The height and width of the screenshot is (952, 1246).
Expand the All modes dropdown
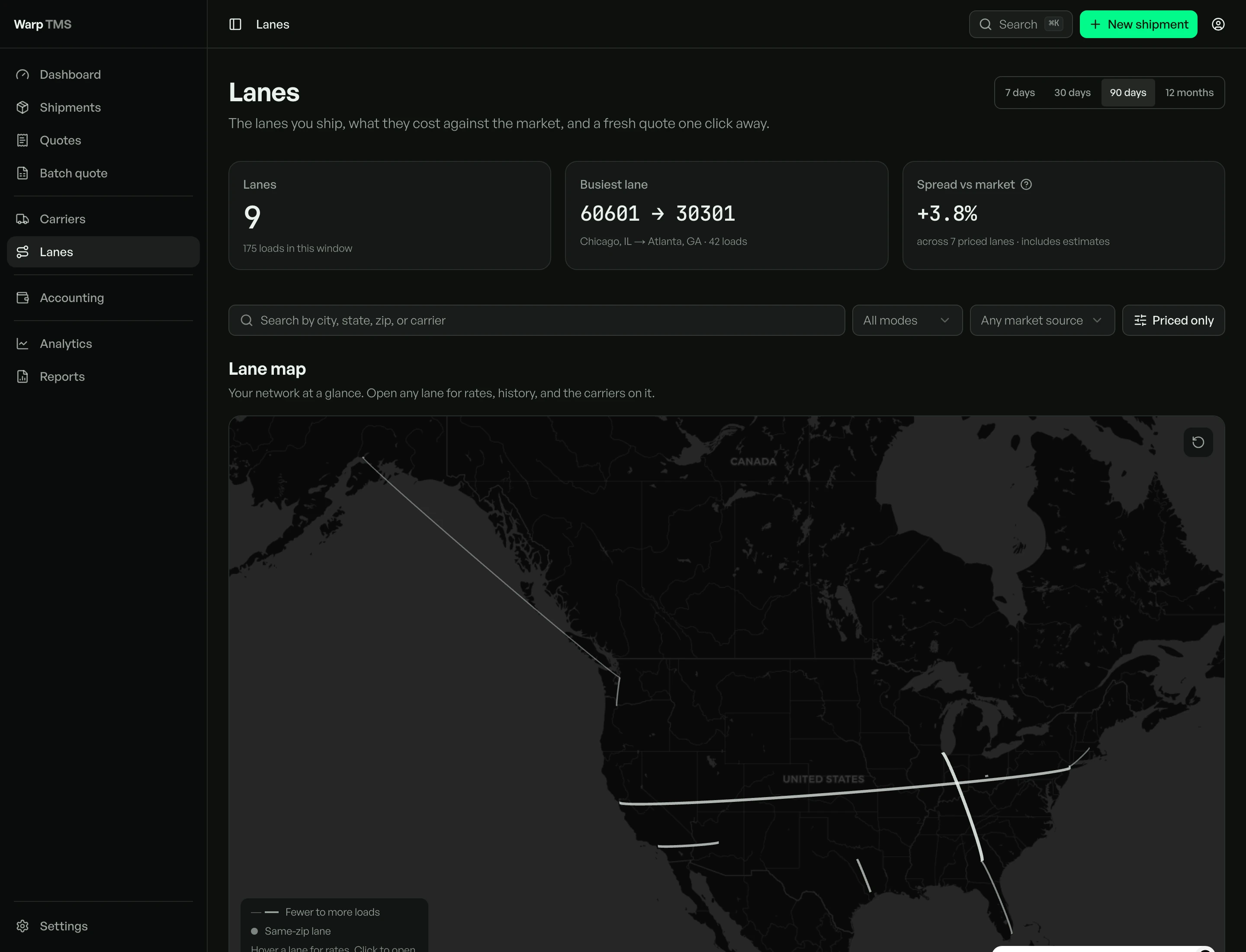pyautogui.click(x=907, y=321)
